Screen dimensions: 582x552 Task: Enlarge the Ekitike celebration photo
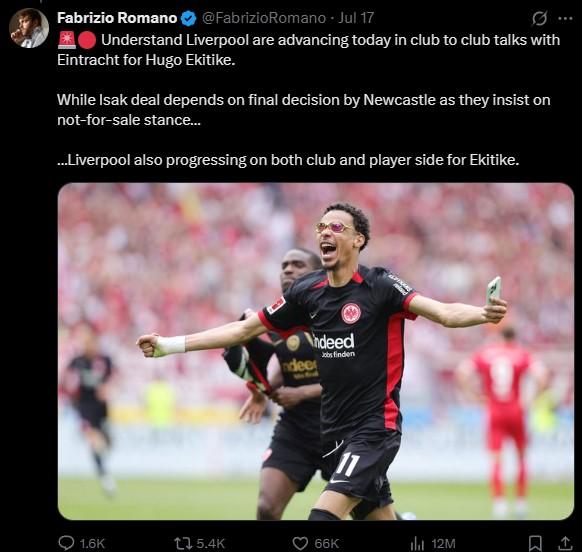(x=316, y=351)
